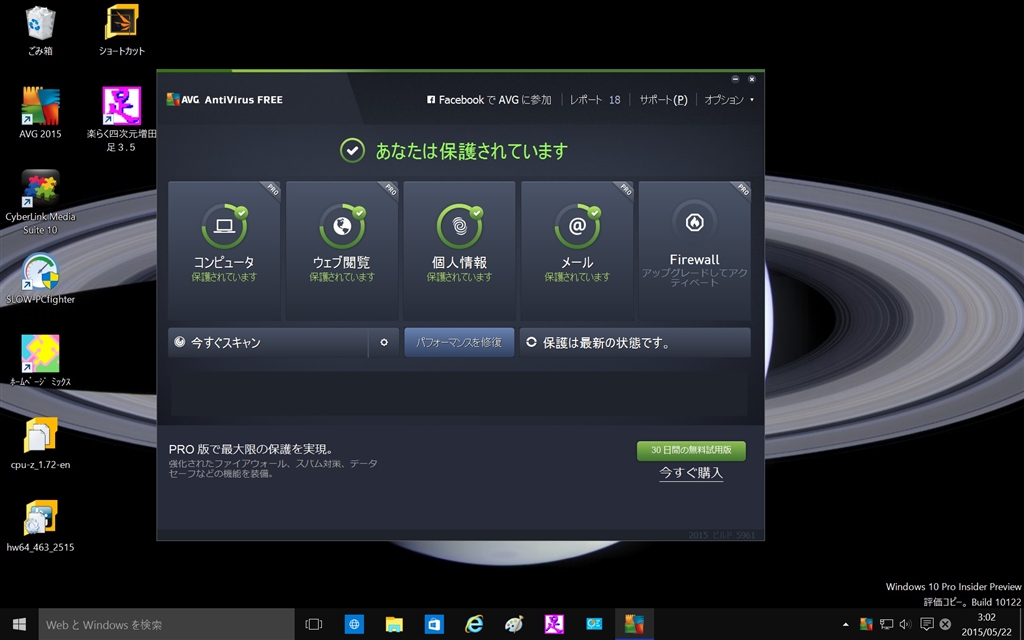Open the Firewall upgrade tile

point(694,251)
